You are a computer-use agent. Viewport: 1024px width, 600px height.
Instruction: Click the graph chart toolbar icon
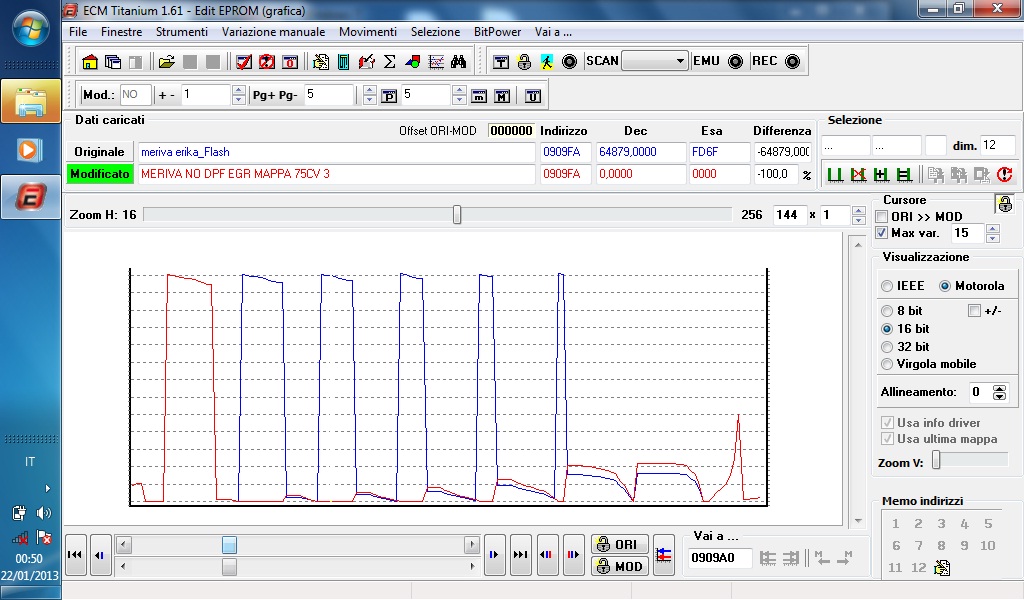pyautogui.click(x=436, y=61)
